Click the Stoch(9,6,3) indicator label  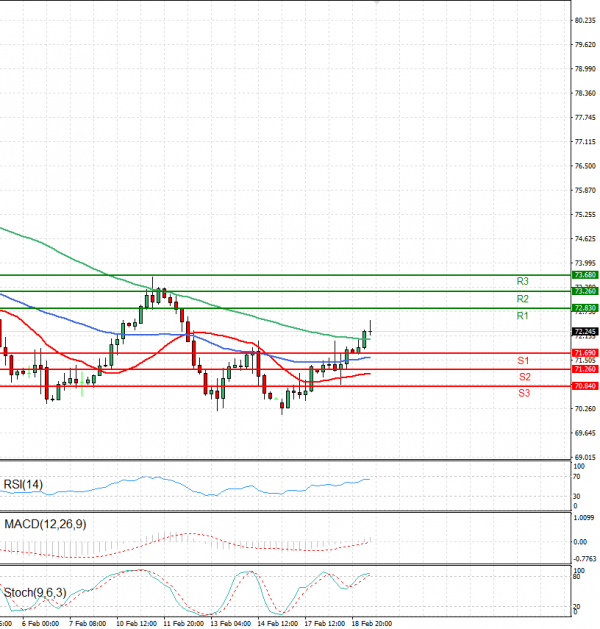pos(35,592)
